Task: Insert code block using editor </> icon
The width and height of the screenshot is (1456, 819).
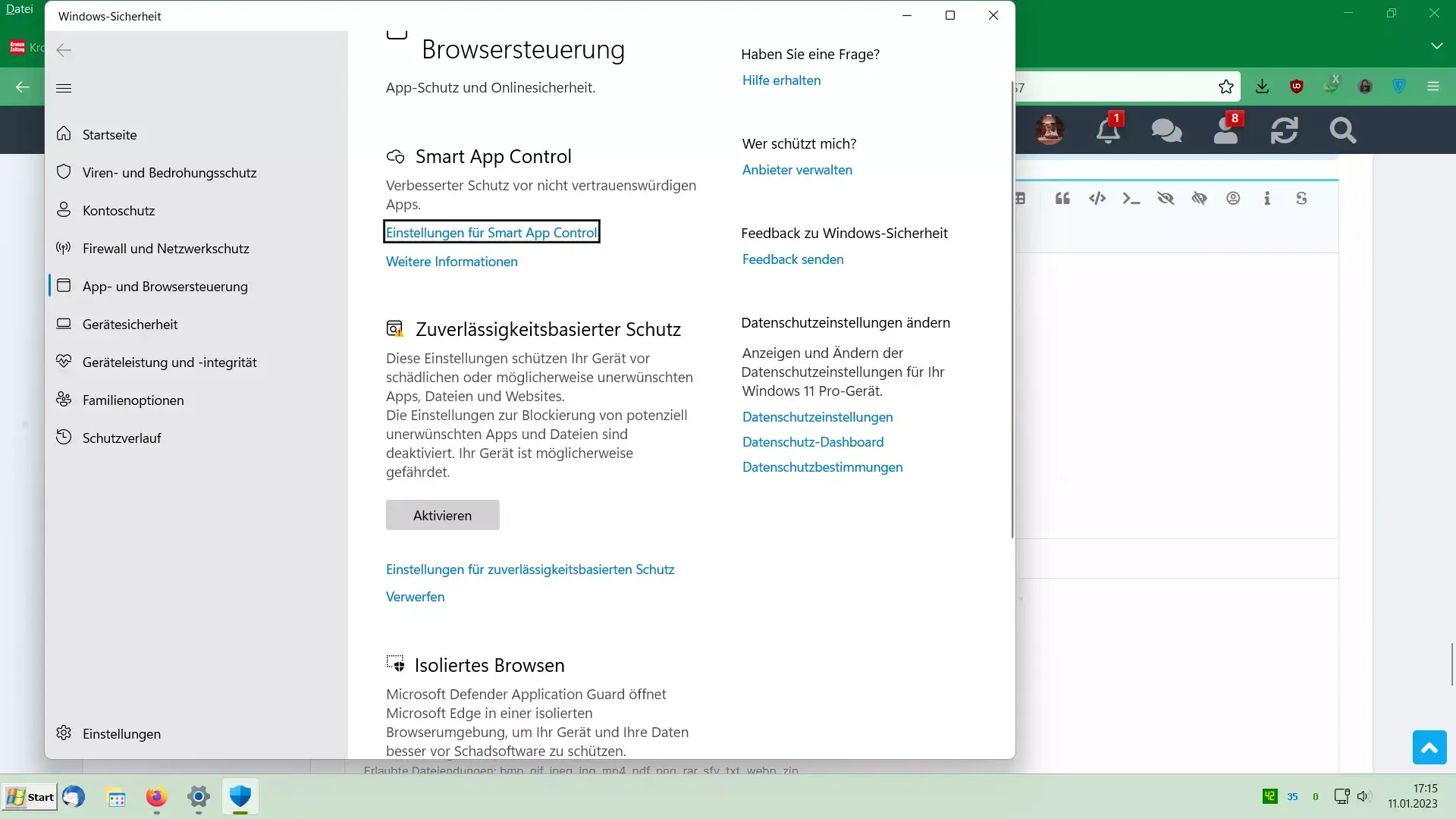Action: (x=1097, y=199)
